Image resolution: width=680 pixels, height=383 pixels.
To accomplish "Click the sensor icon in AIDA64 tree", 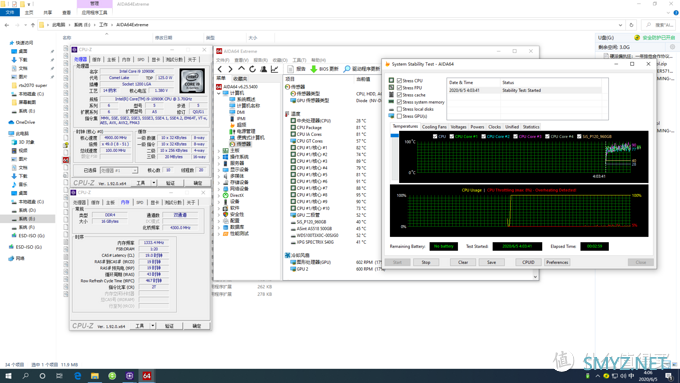I will click(x=232, y=144).
